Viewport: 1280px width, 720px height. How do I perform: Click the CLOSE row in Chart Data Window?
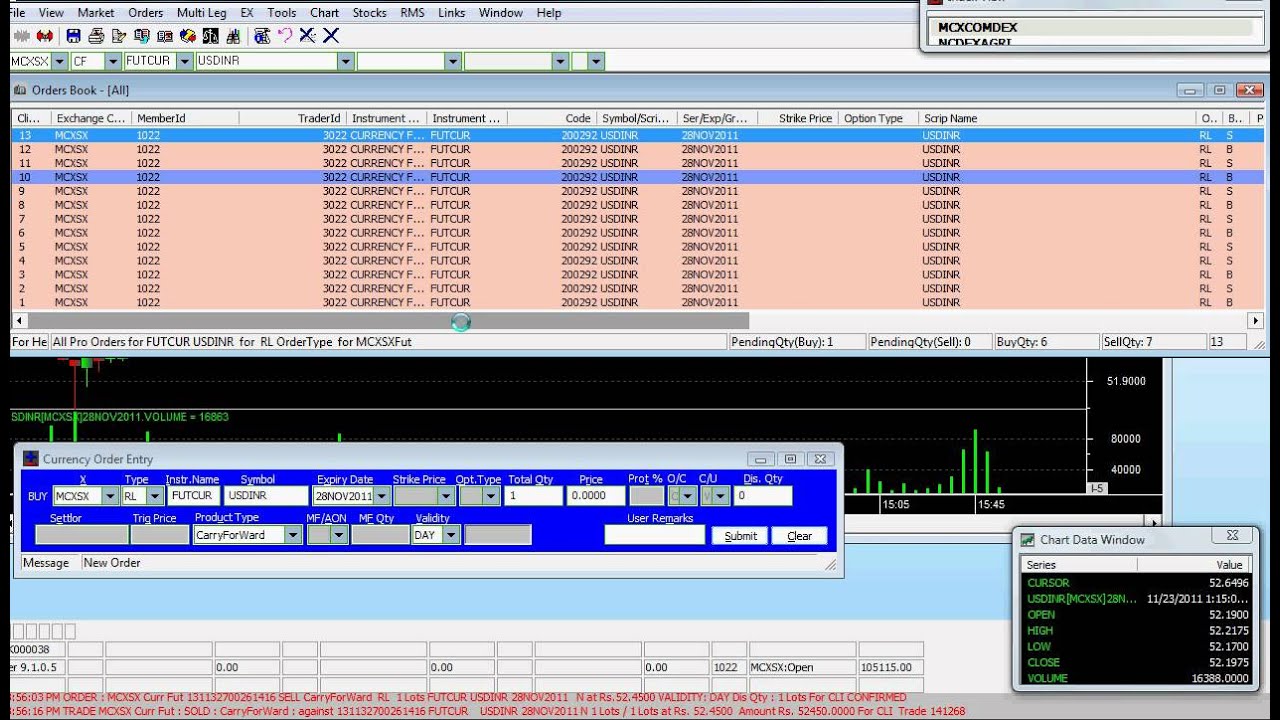click(x=1138, y=662)
